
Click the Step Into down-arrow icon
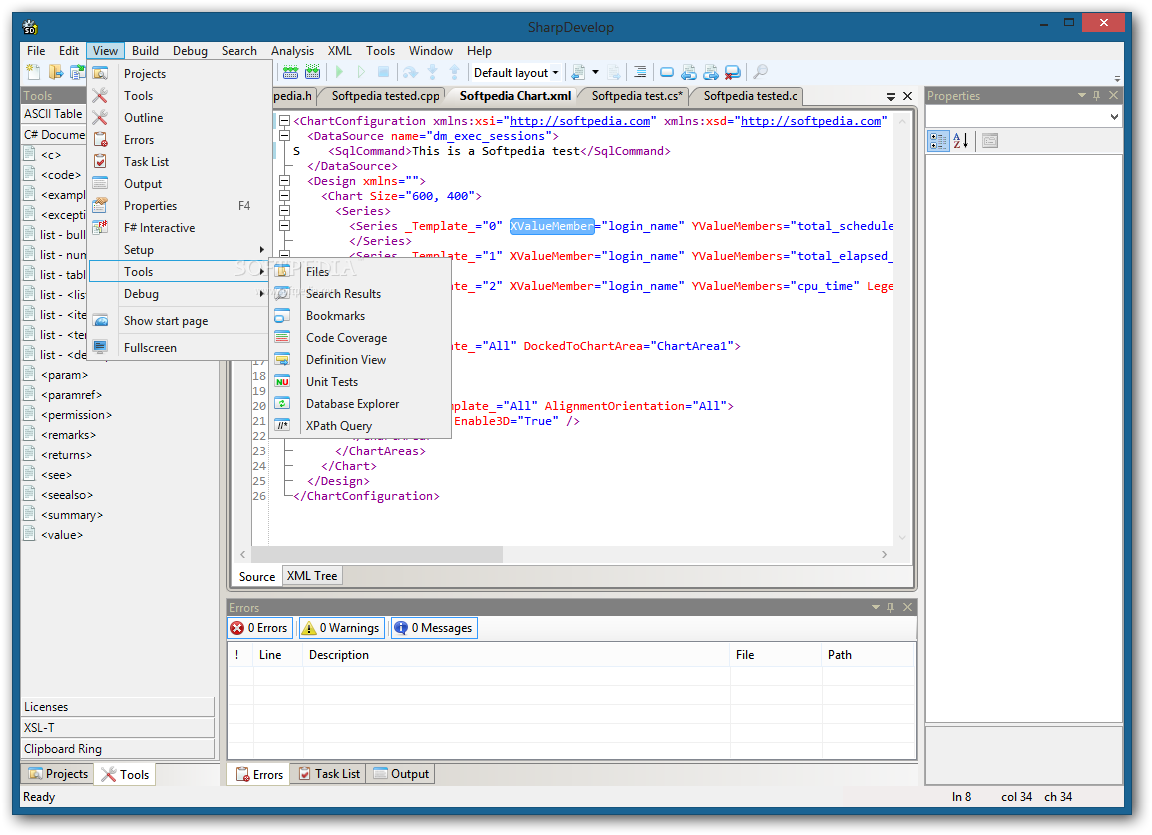coord(433,72)
